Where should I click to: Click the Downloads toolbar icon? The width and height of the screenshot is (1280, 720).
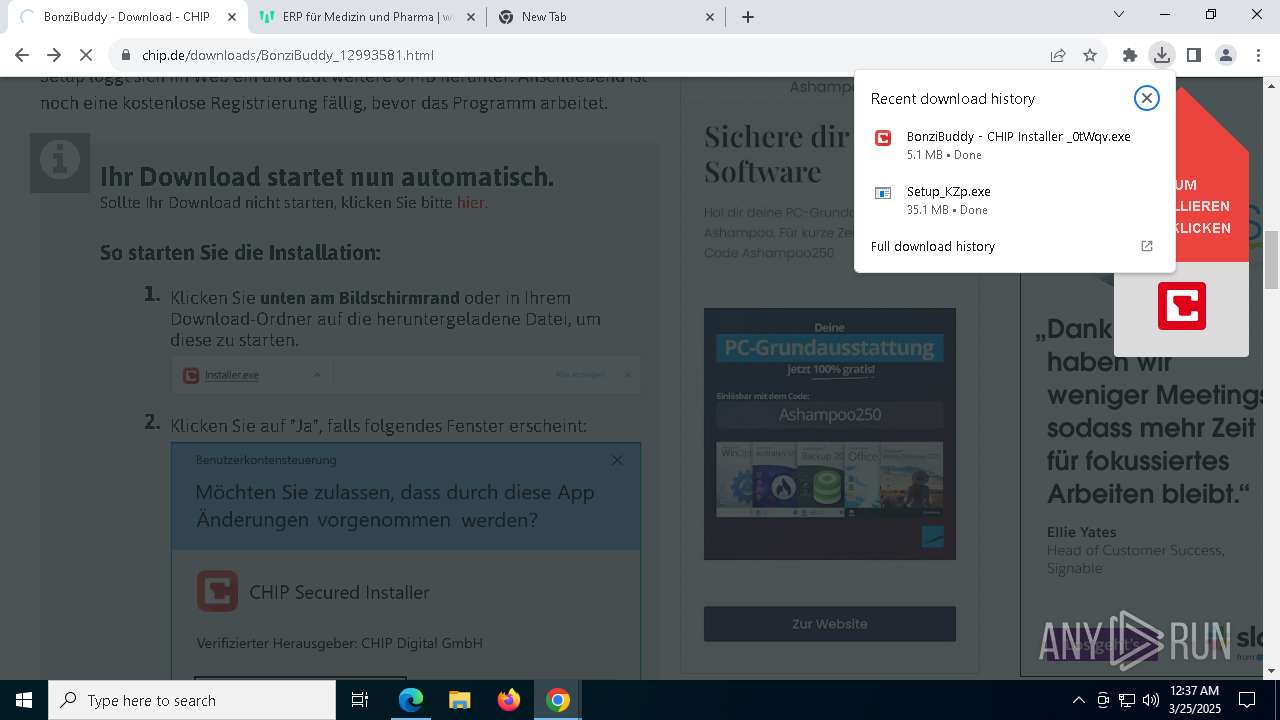[1161, 55]
